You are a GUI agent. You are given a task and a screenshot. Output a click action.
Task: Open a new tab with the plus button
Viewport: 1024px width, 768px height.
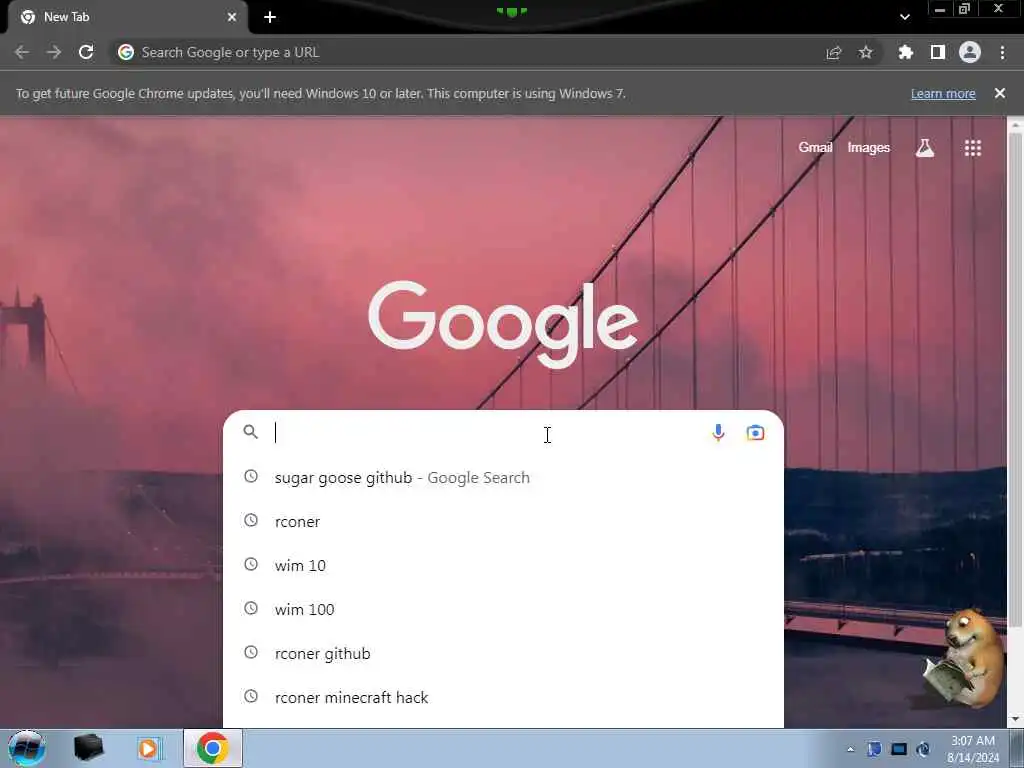[x=270, y=17]
